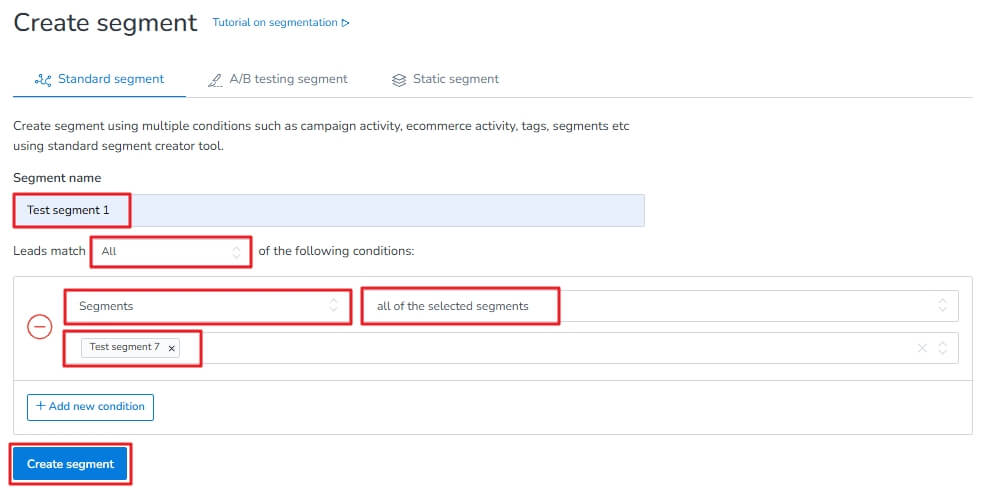
Task: Click the Static segment tab's stacked layers icon
Action: coord(399,80)
